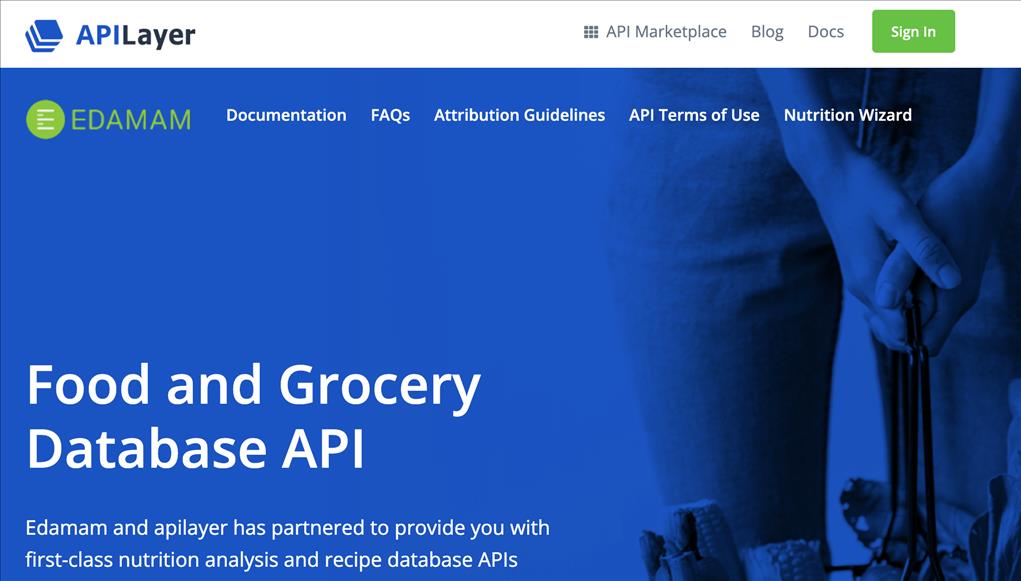Select FAQs in the Edamam navigation

pos(390,115)
